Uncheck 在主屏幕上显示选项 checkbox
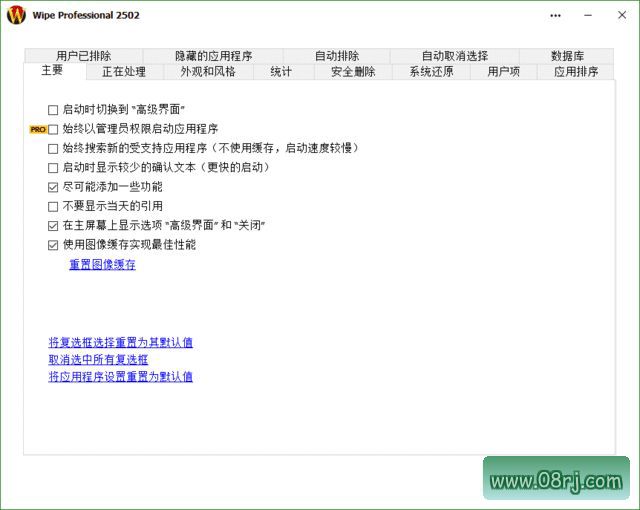Viewport: 640px width, 510px height. pos(53,226)
